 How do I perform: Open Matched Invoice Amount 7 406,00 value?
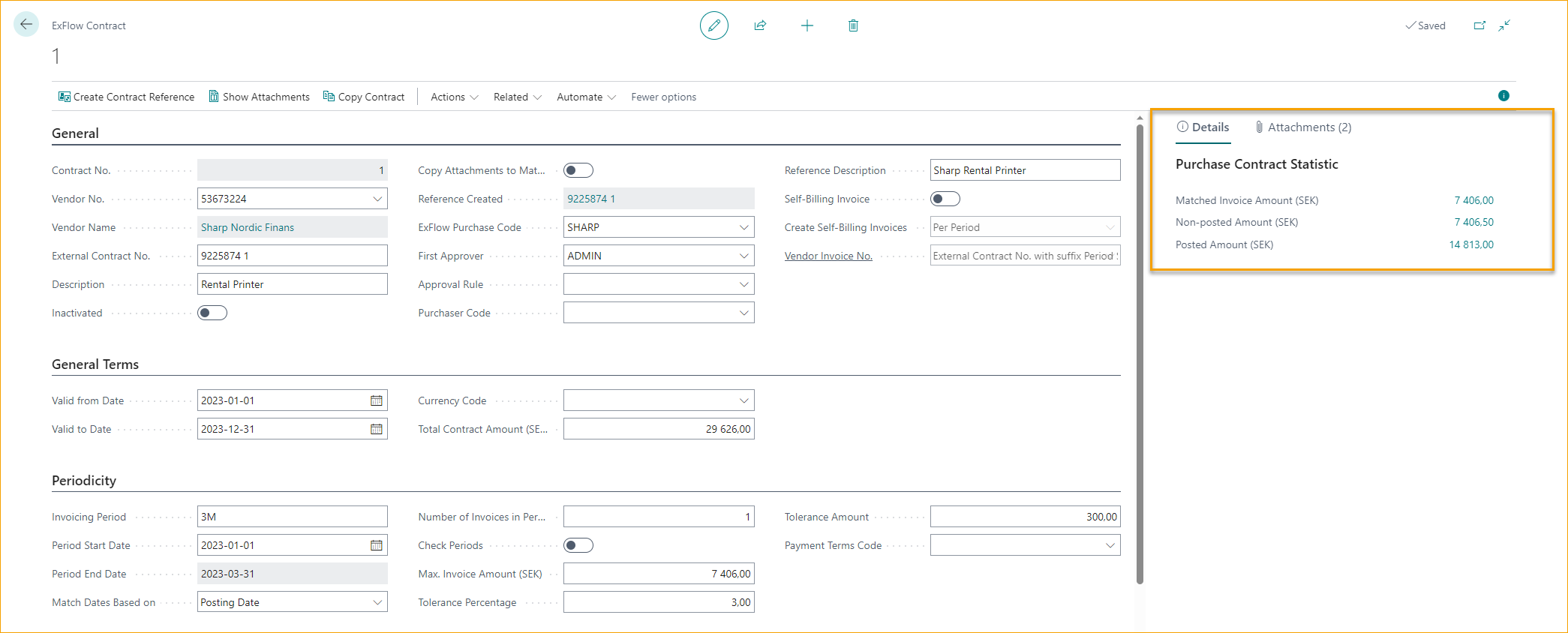[x=1473, y=200]
